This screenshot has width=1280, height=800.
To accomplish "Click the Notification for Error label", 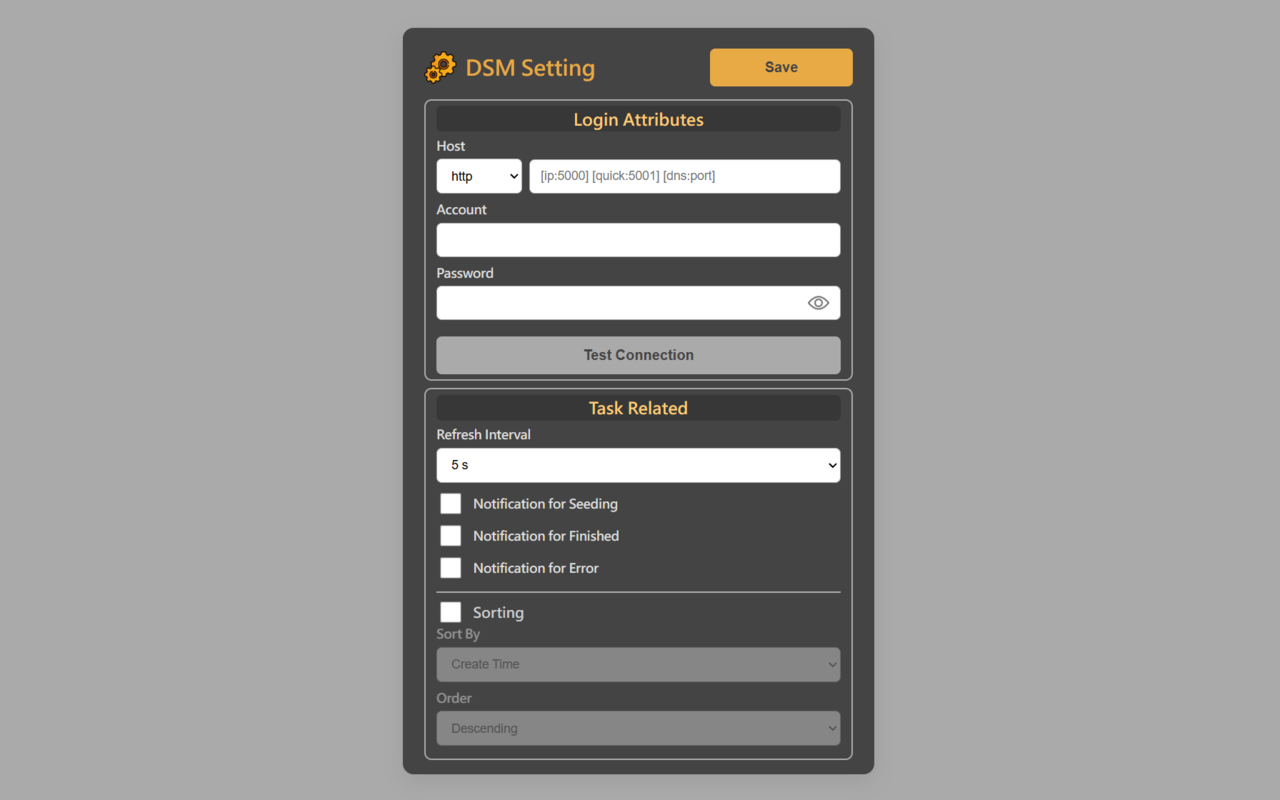I will 536,568.
